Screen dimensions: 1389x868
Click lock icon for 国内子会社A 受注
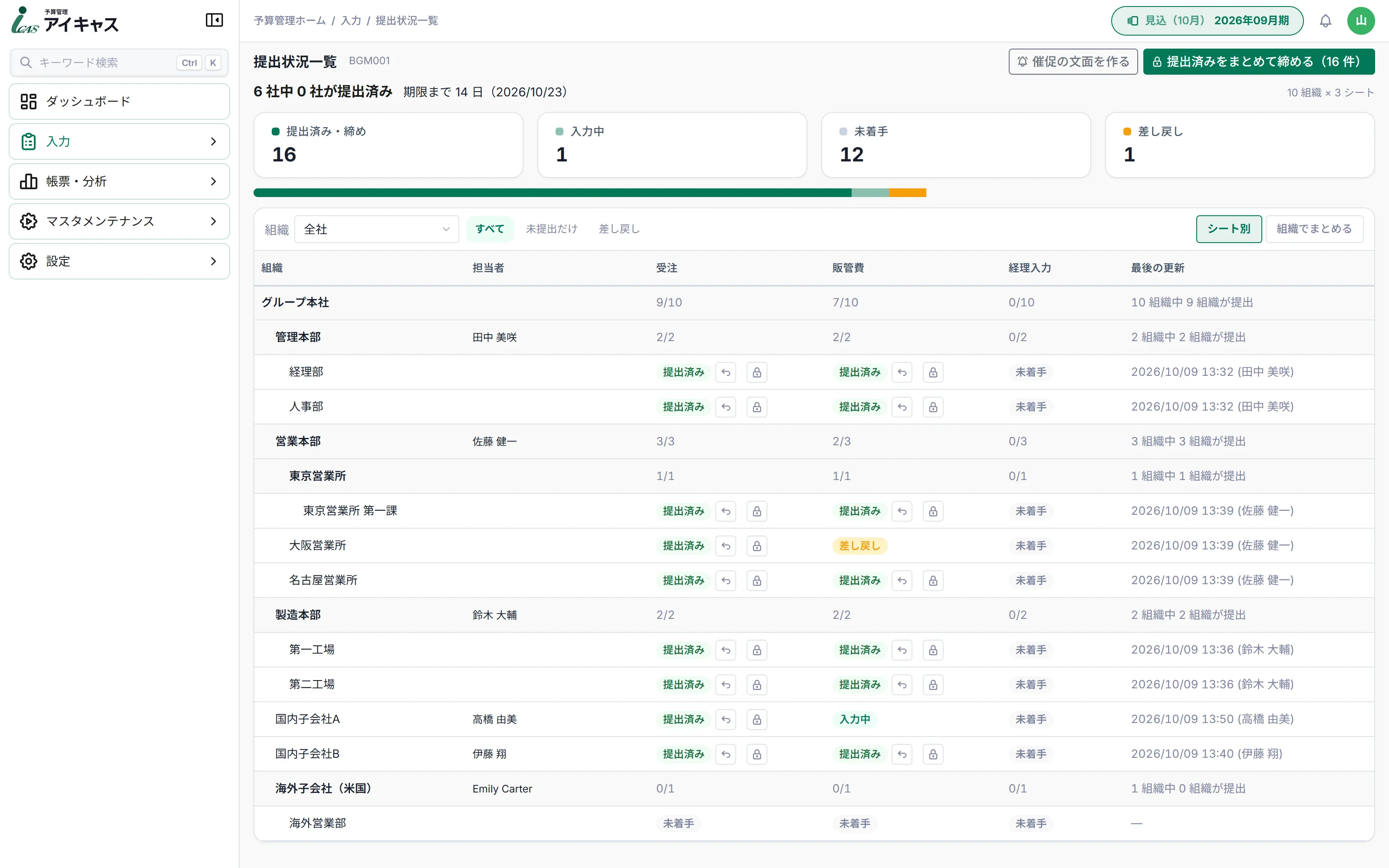tap(757, 719)
